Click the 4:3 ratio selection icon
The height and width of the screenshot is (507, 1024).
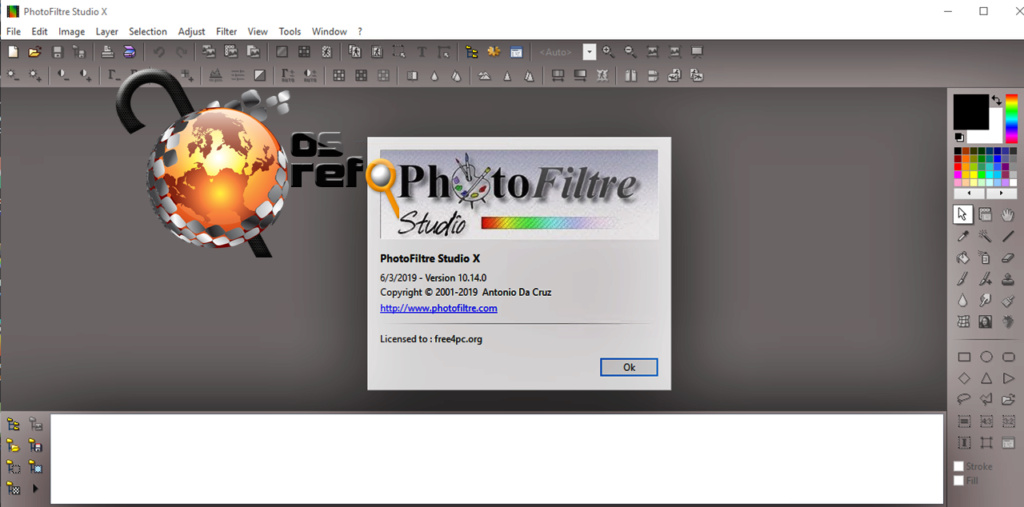[x=986, y=421]
